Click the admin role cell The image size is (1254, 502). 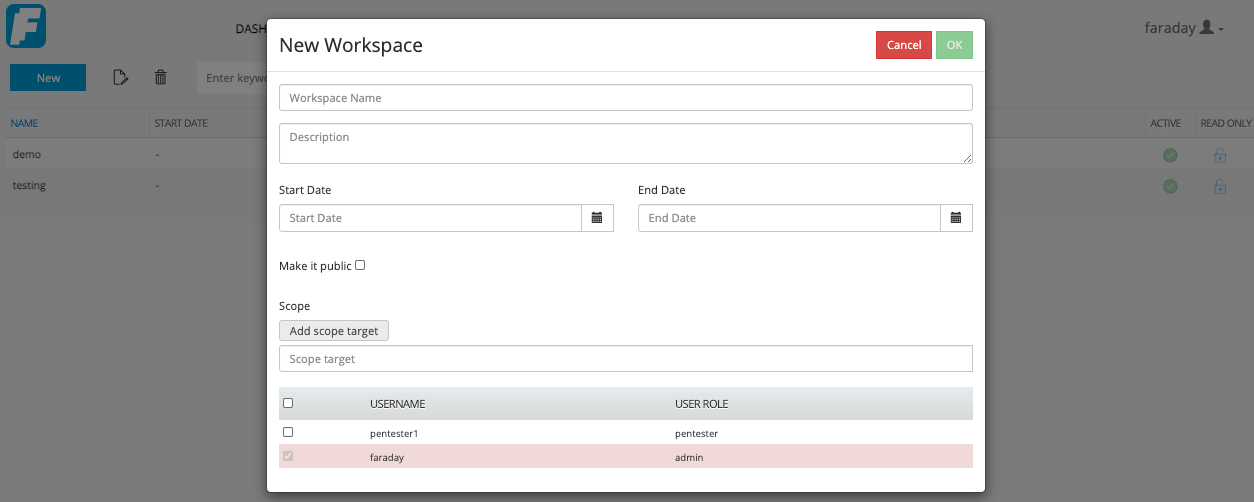click(x=689, y=457)
